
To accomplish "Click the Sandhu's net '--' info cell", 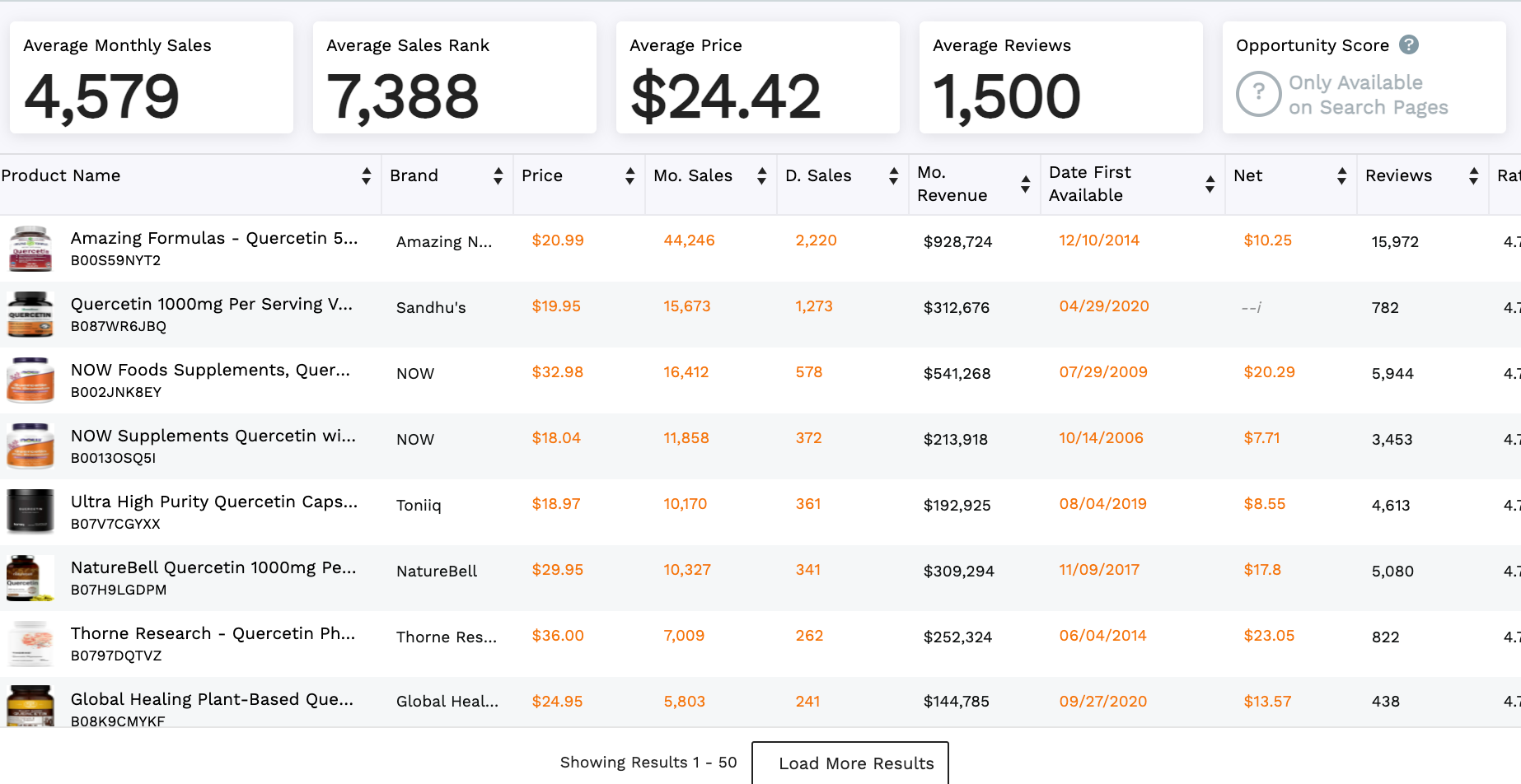I will (x=1252, y=307).
